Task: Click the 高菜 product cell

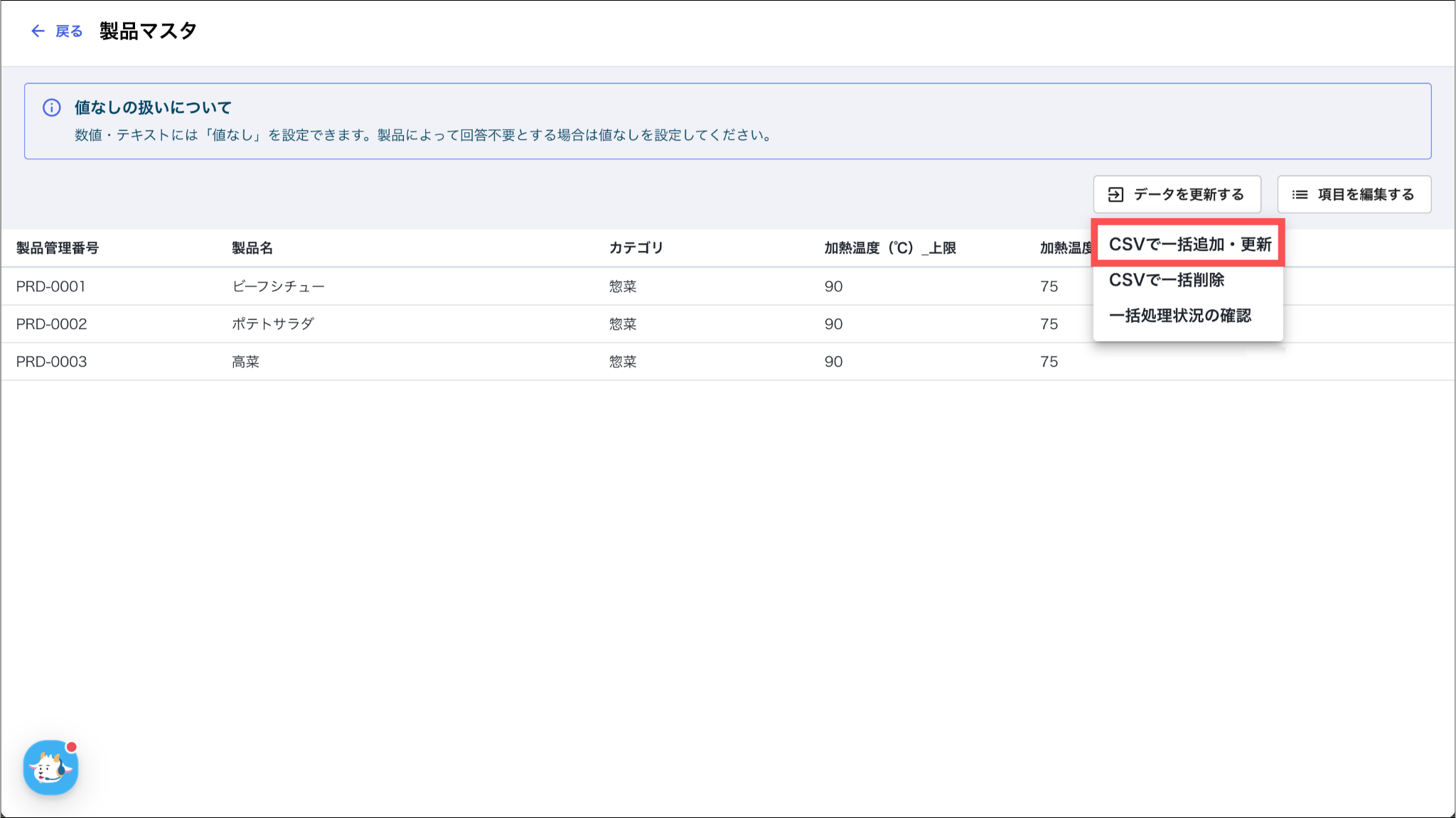Action: (x=245, y=362)
